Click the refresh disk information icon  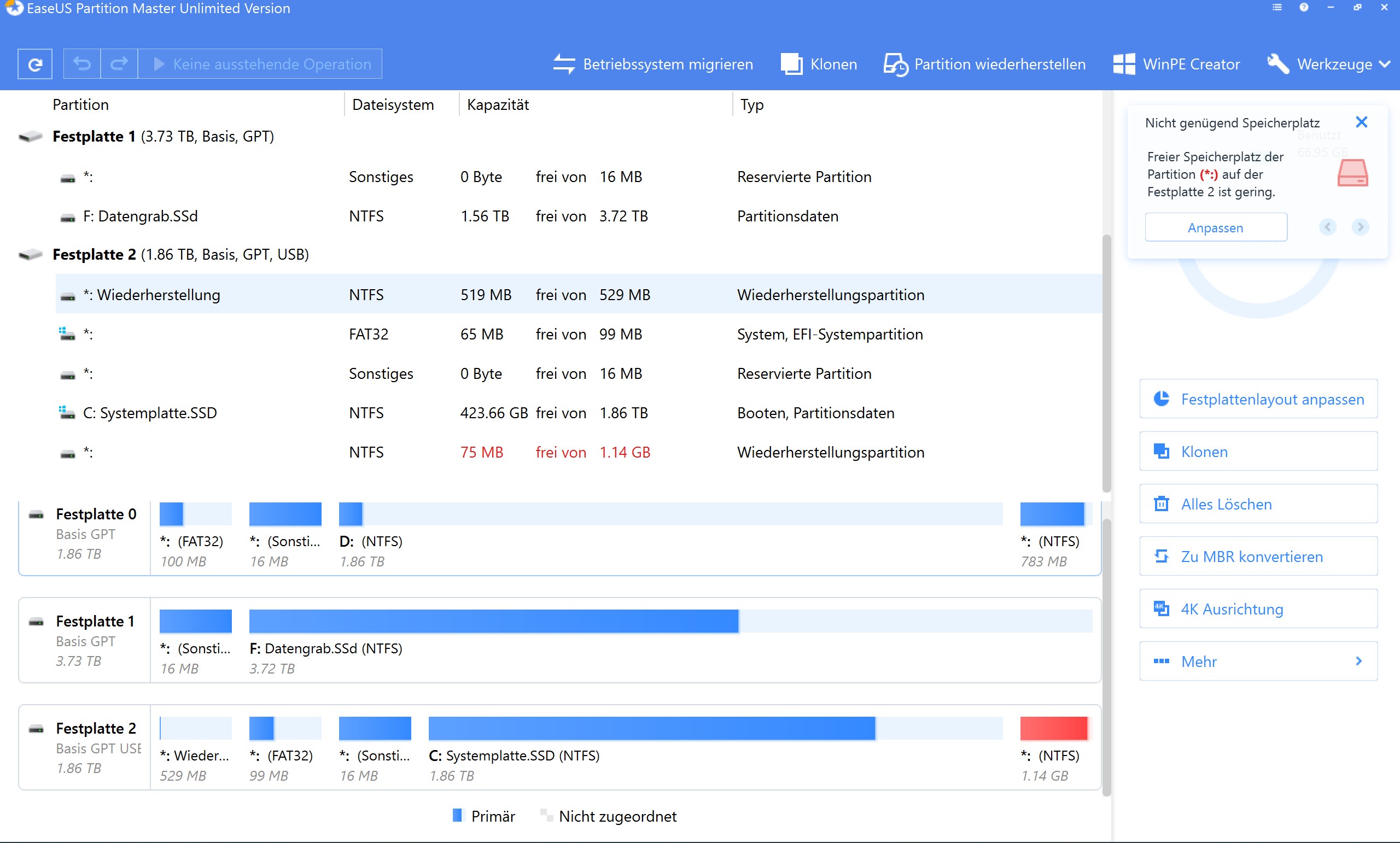(34, 64)
